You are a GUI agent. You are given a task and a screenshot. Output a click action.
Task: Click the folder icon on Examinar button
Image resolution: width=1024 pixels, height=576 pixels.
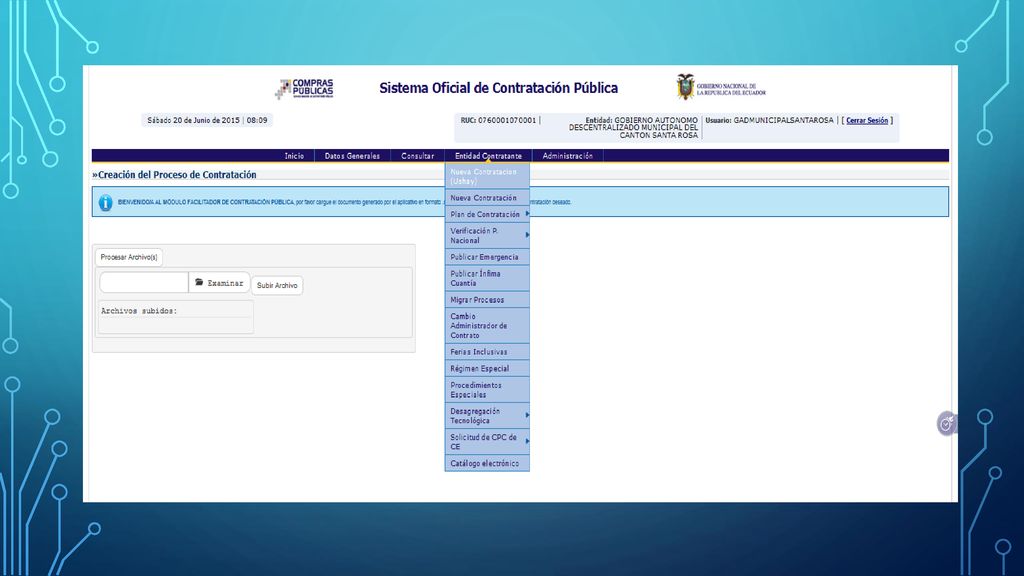click(x=199, y=282)
